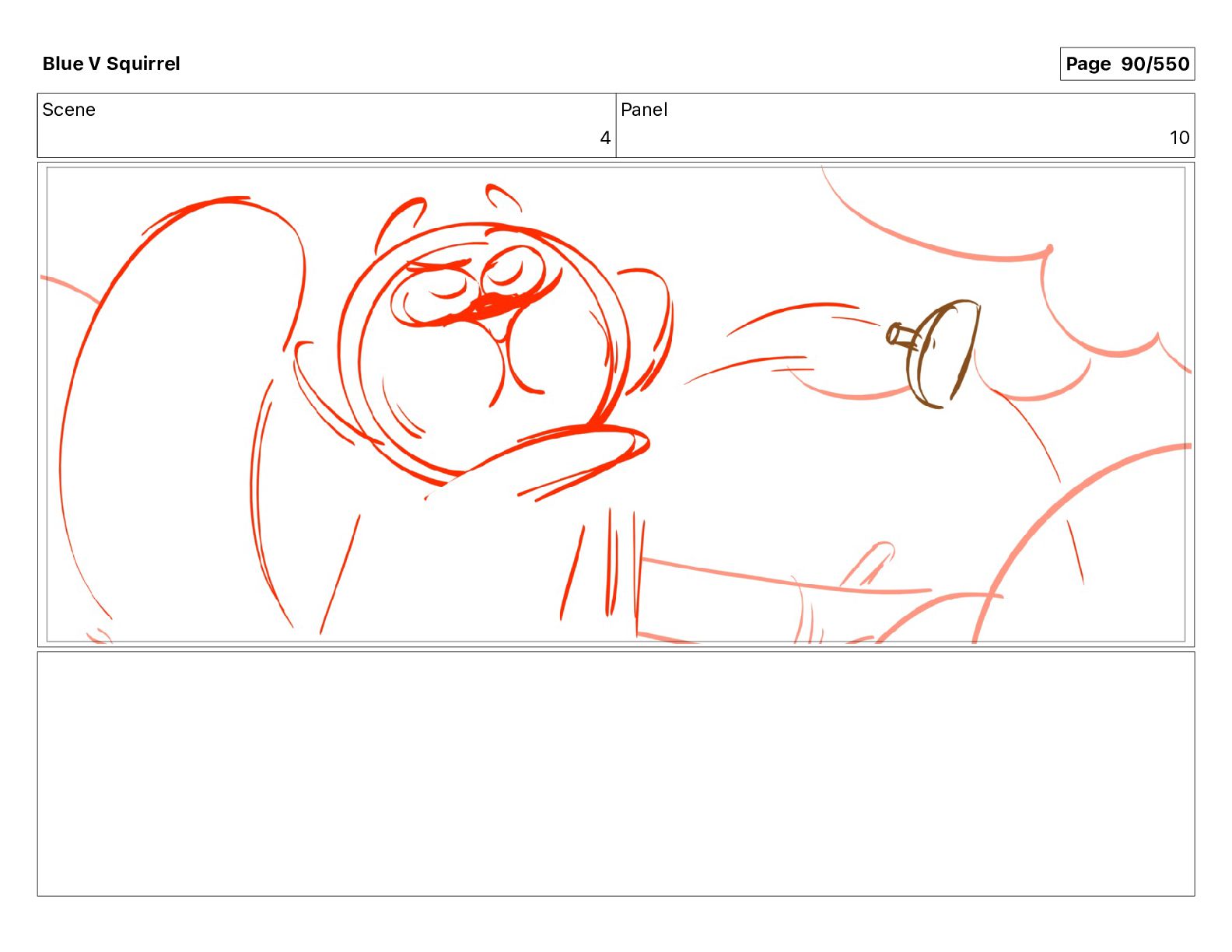The image size is (1232, 952).
Task: Click the 'Blue V Squirrel' title text
Action: tap(111, 64)
